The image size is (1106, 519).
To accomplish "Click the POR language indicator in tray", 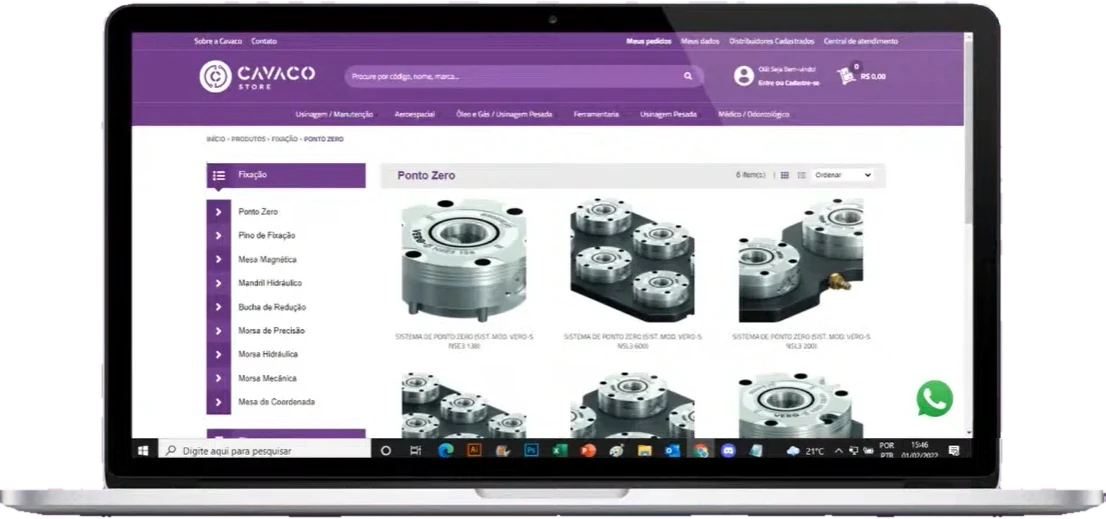I will coord(887,446).
